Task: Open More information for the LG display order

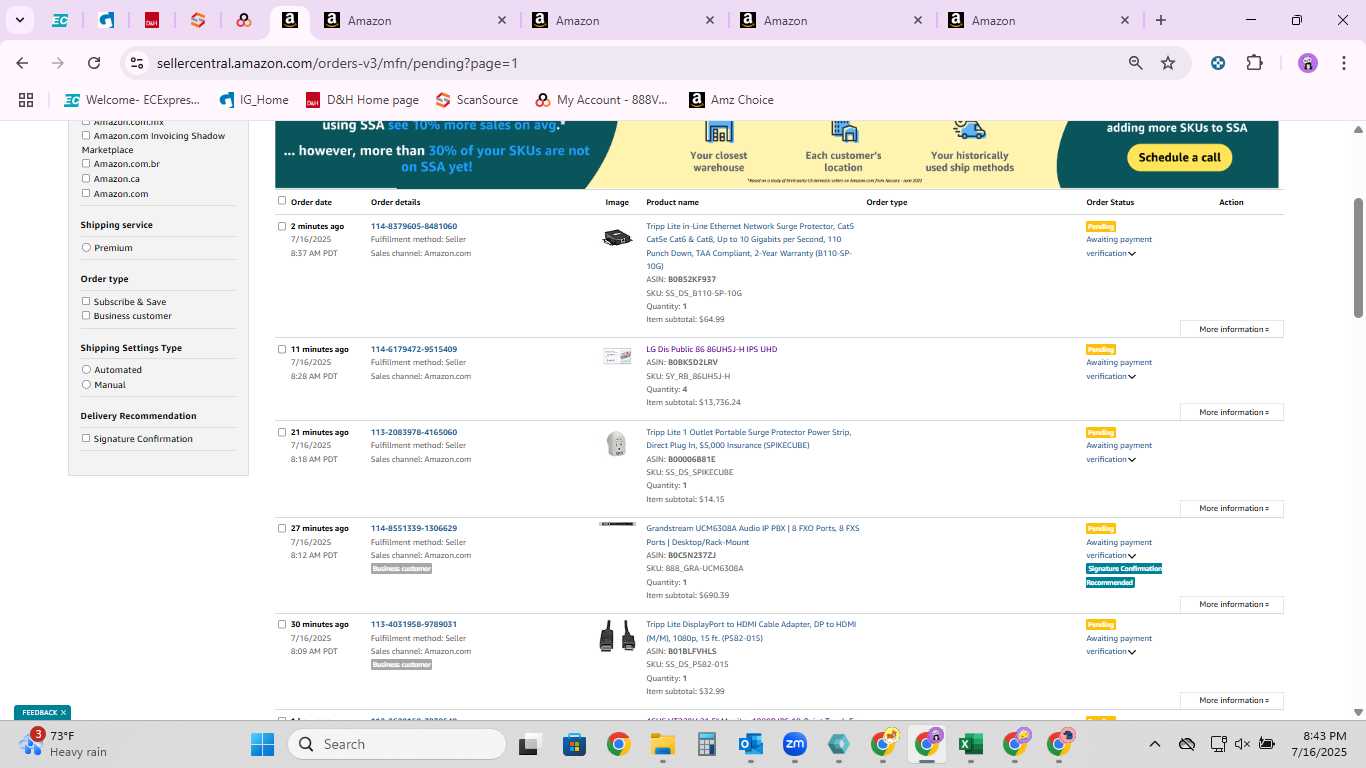Action: pos(1232,412)
